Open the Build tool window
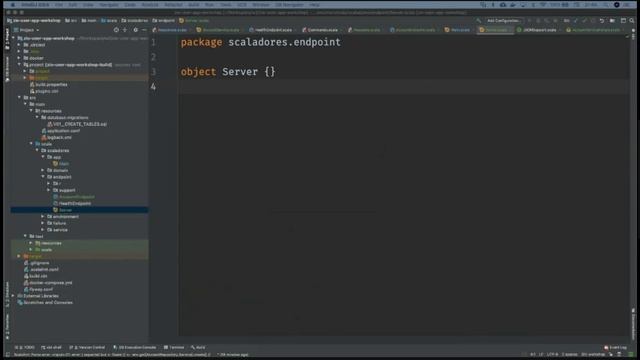The height and width of the screenshot is (360, 640). [198, 347]
